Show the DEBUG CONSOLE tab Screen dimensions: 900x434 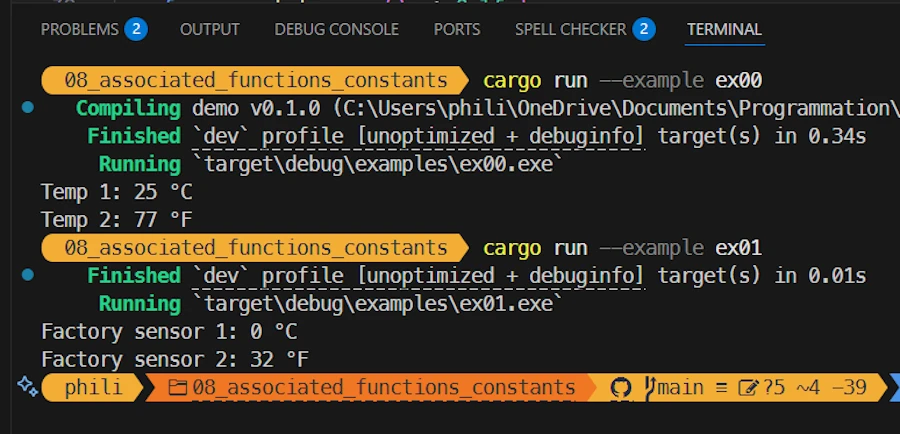coord(336,29)
